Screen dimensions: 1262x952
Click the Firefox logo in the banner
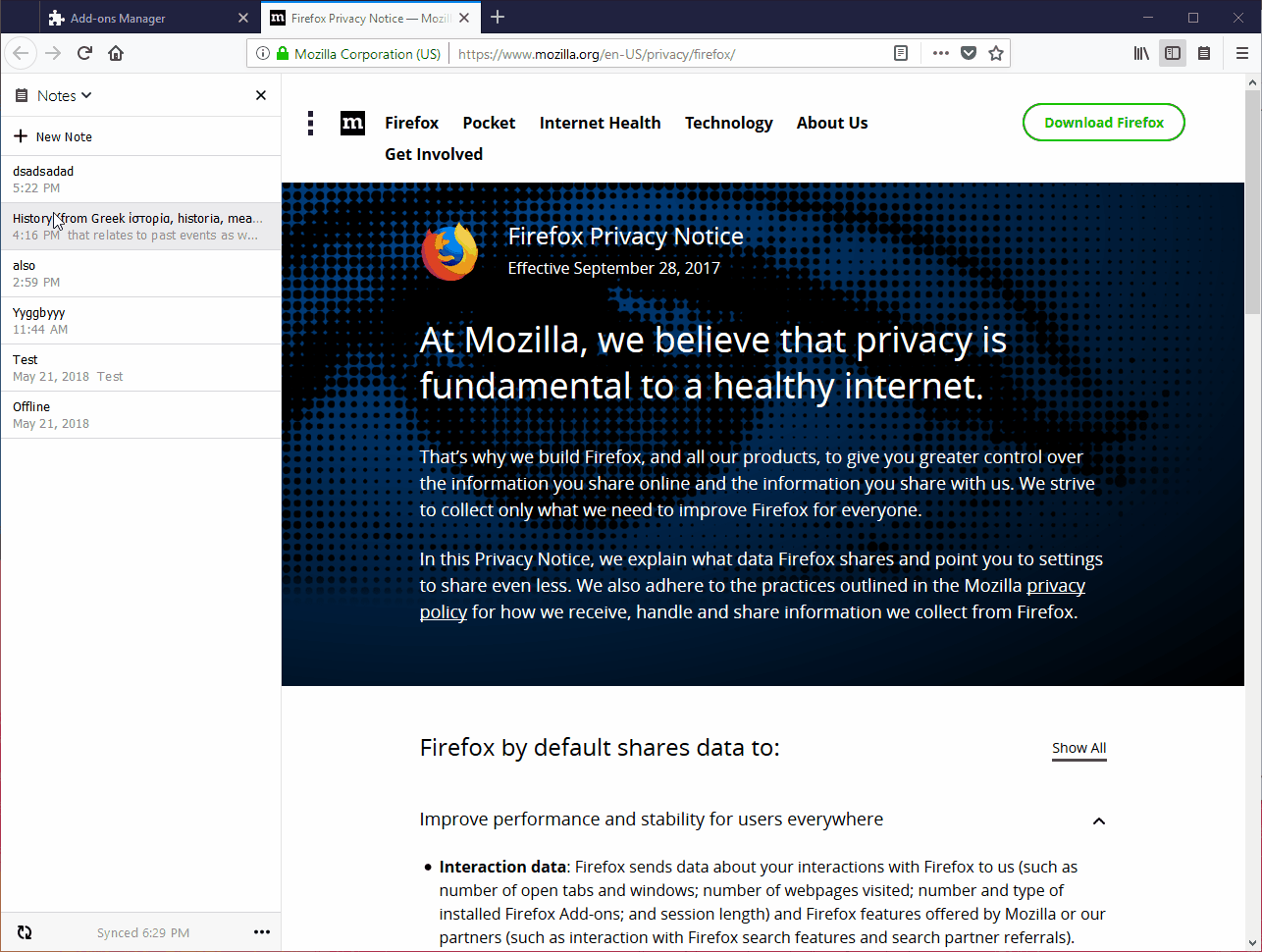pyautogui.click(x=449, y=252)
